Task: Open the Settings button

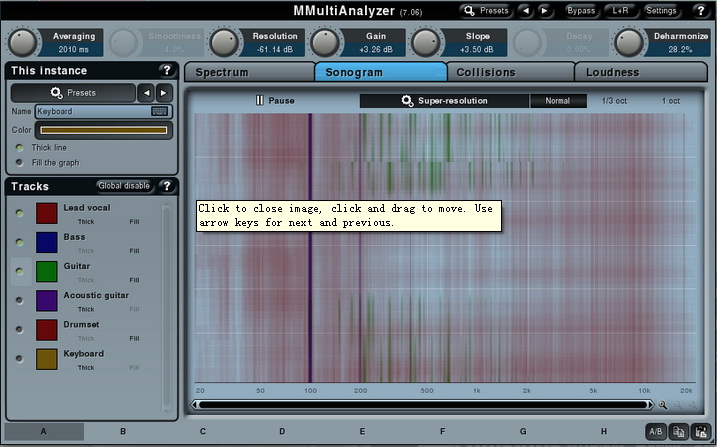Action: click(x=661, y=11)
